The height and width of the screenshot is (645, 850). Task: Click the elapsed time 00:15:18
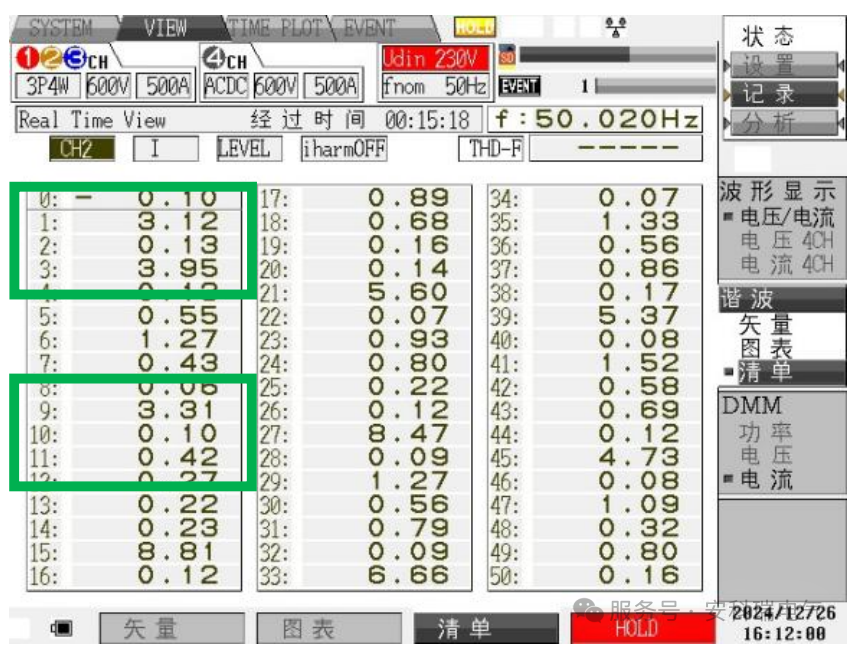tap(427, 120)
